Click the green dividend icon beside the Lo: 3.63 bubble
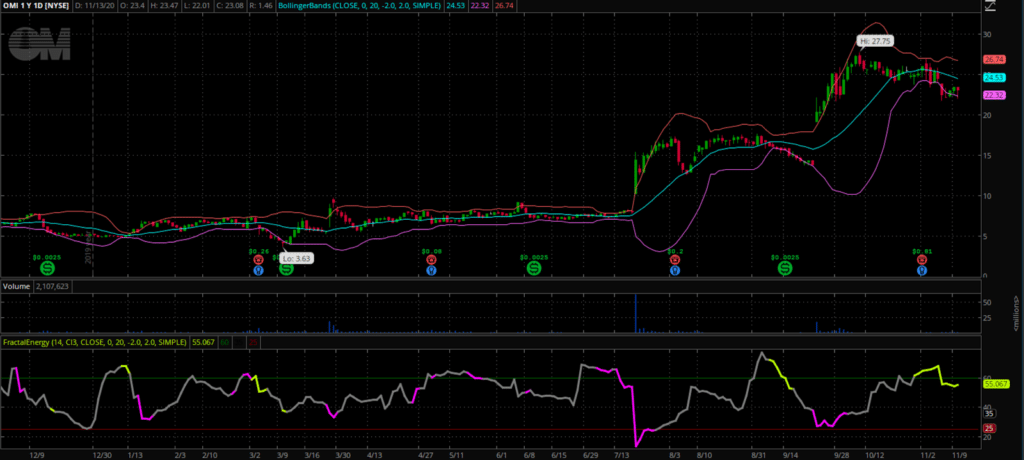The width and height of the screenshot is (1024, 460). click(287, 268)
